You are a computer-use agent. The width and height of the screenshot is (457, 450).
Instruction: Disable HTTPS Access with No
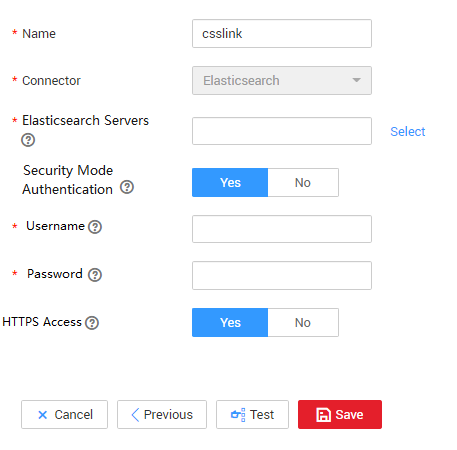[303, 323]
